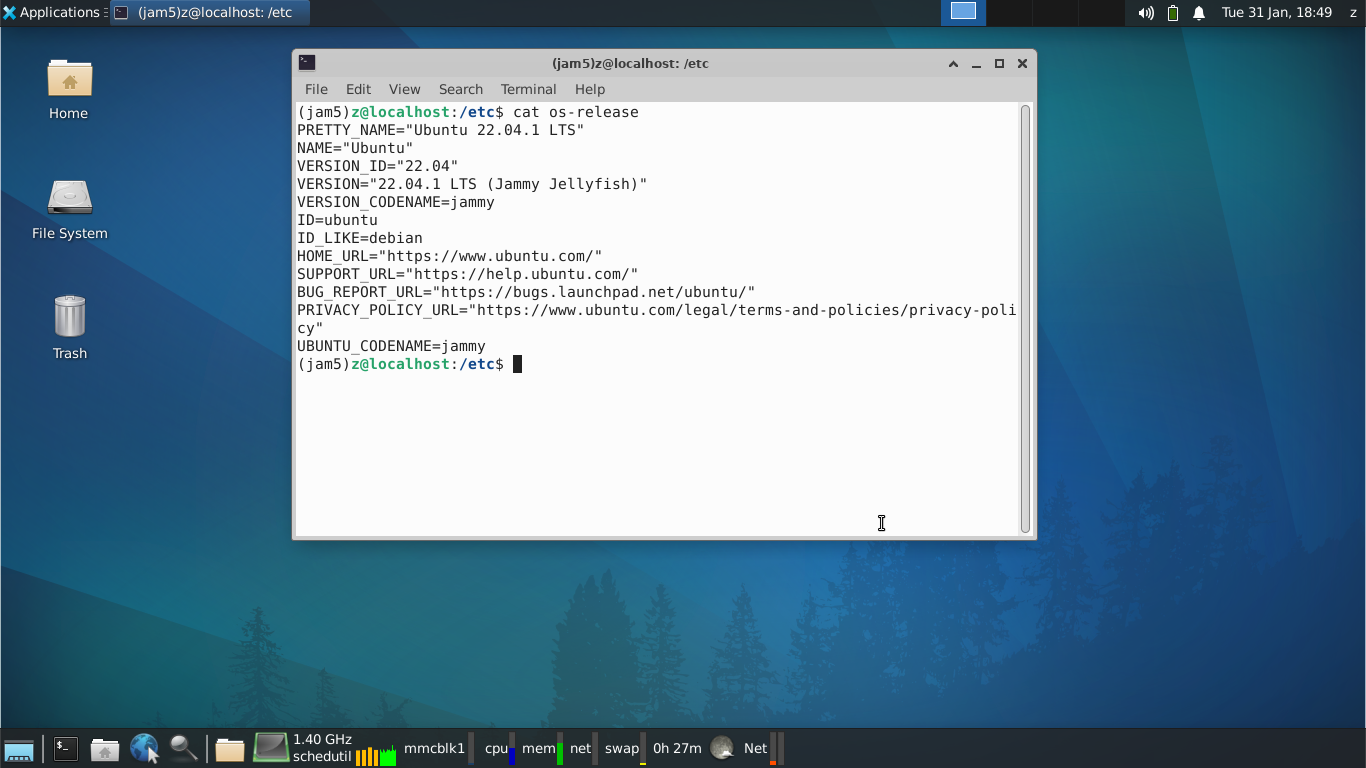1366x768 pixels.
Task: Click the PRETTY_NAME line in terminal
Action: point(441,130)
